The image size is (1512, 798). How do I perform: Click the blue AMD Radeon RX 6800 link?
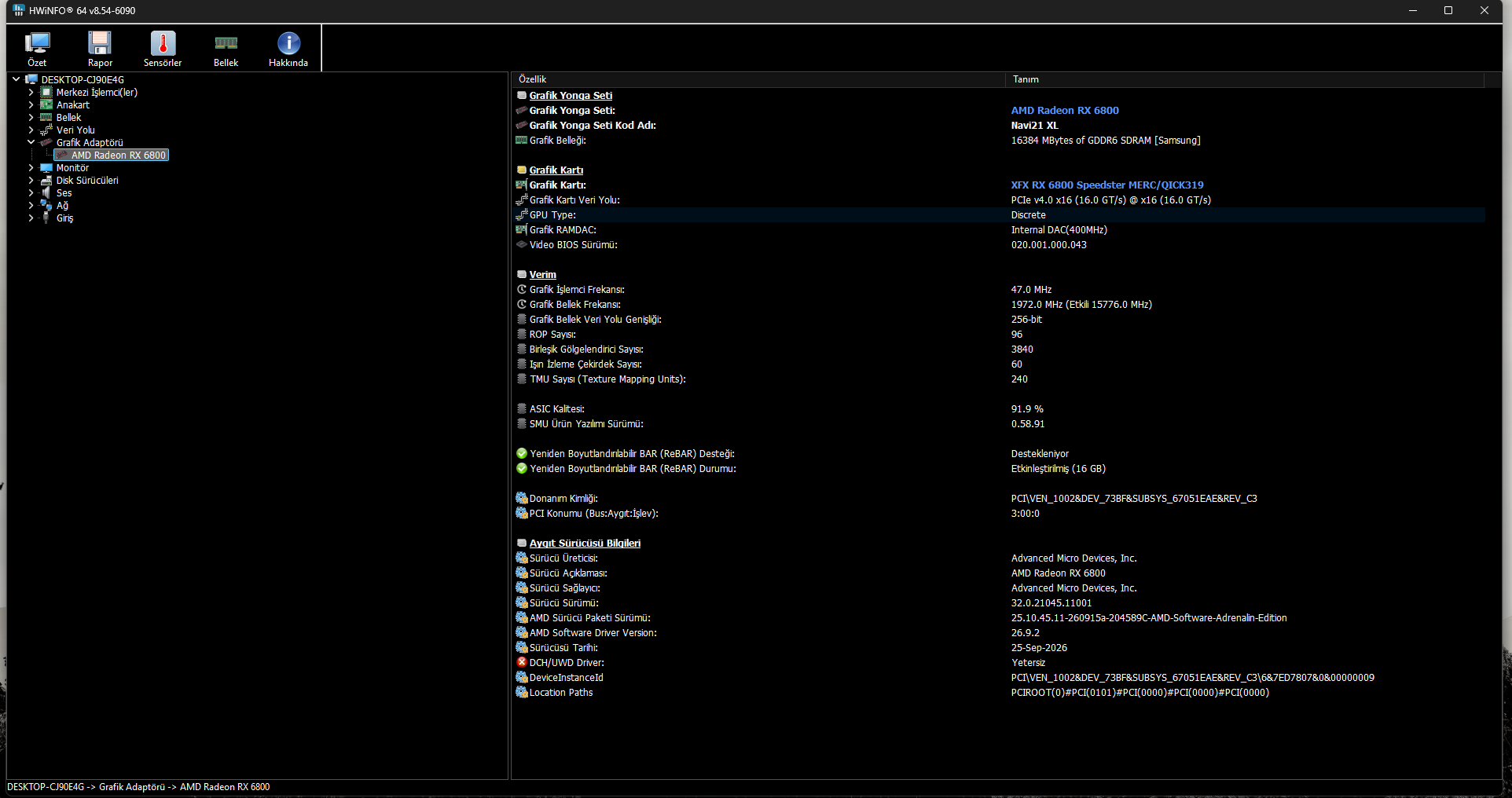(1065, 110)
